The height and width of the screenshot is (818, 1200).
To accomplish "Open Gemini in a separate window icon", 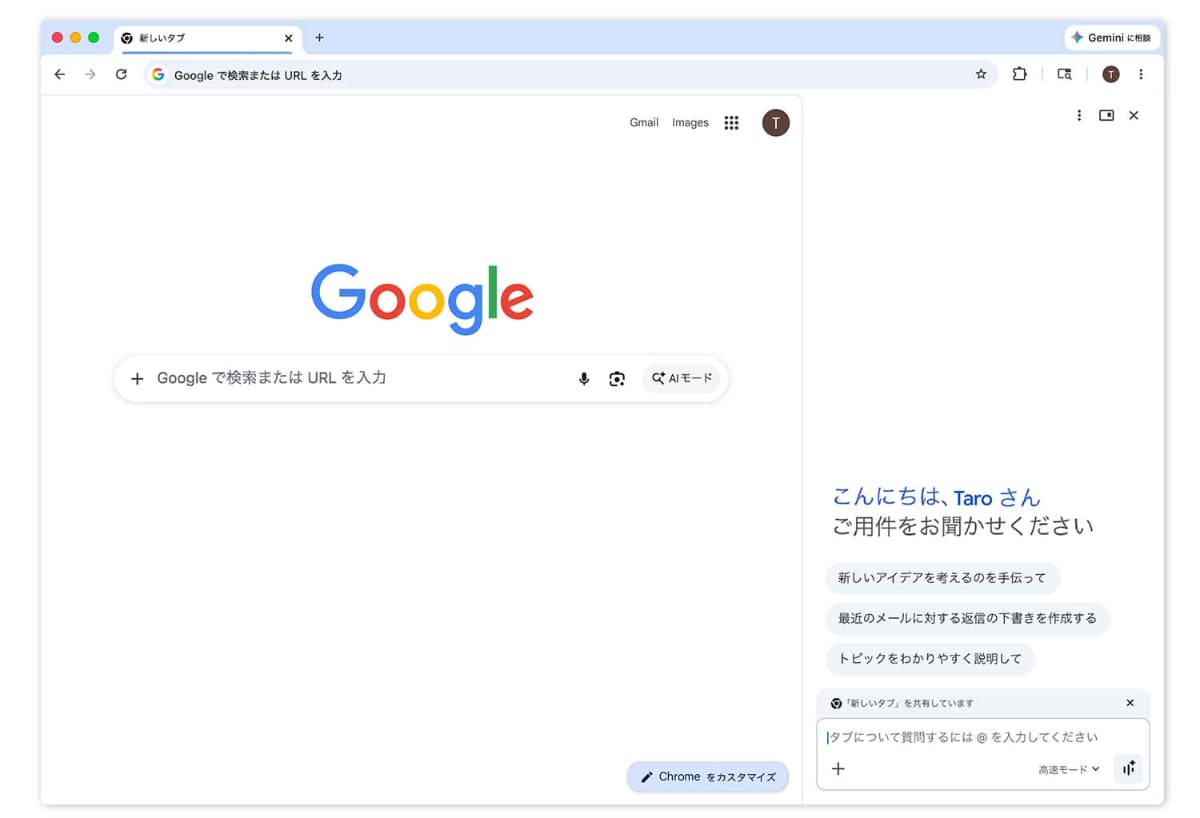I will coord(1106,115).
